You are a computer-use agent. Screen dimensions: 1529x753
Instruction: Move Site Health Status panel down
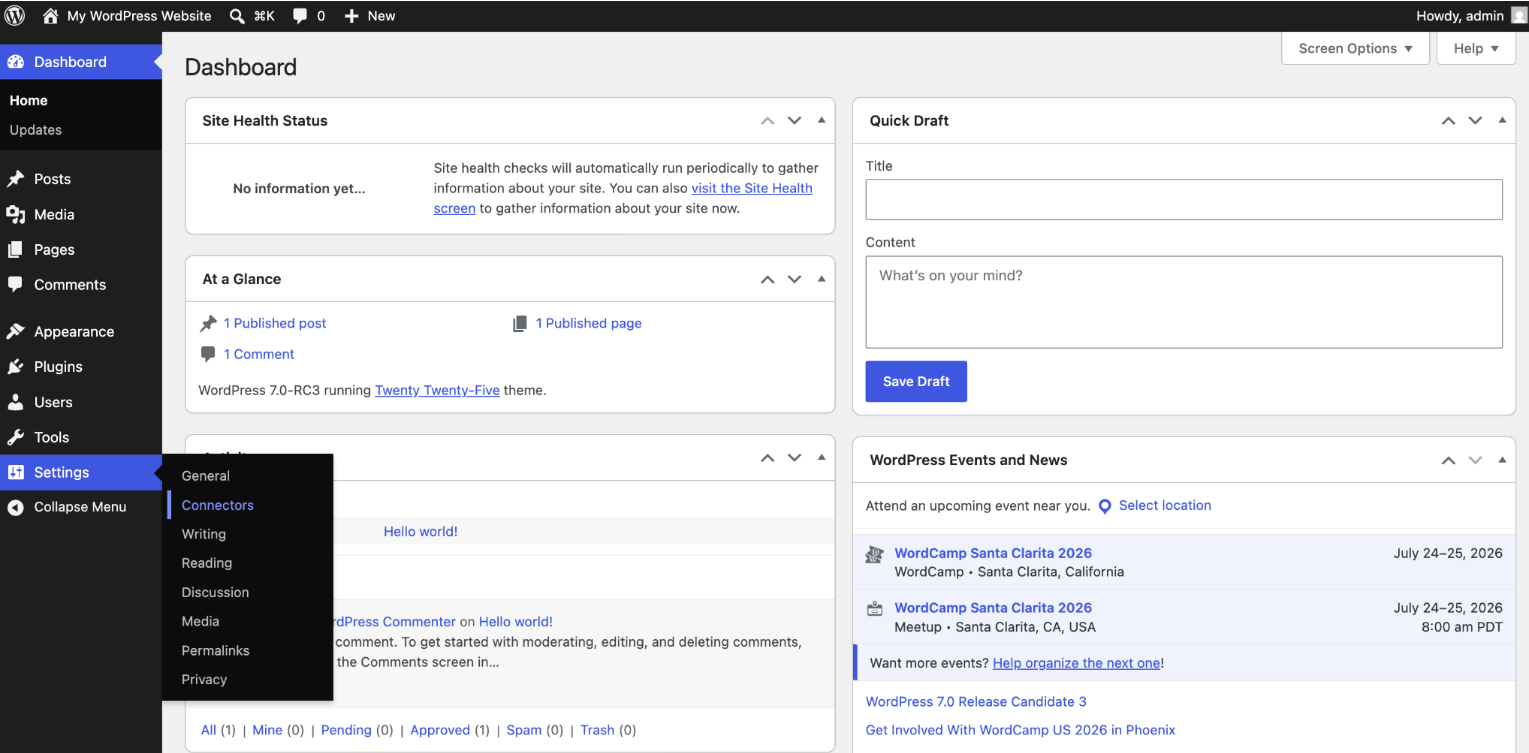[x=794, y=121]
